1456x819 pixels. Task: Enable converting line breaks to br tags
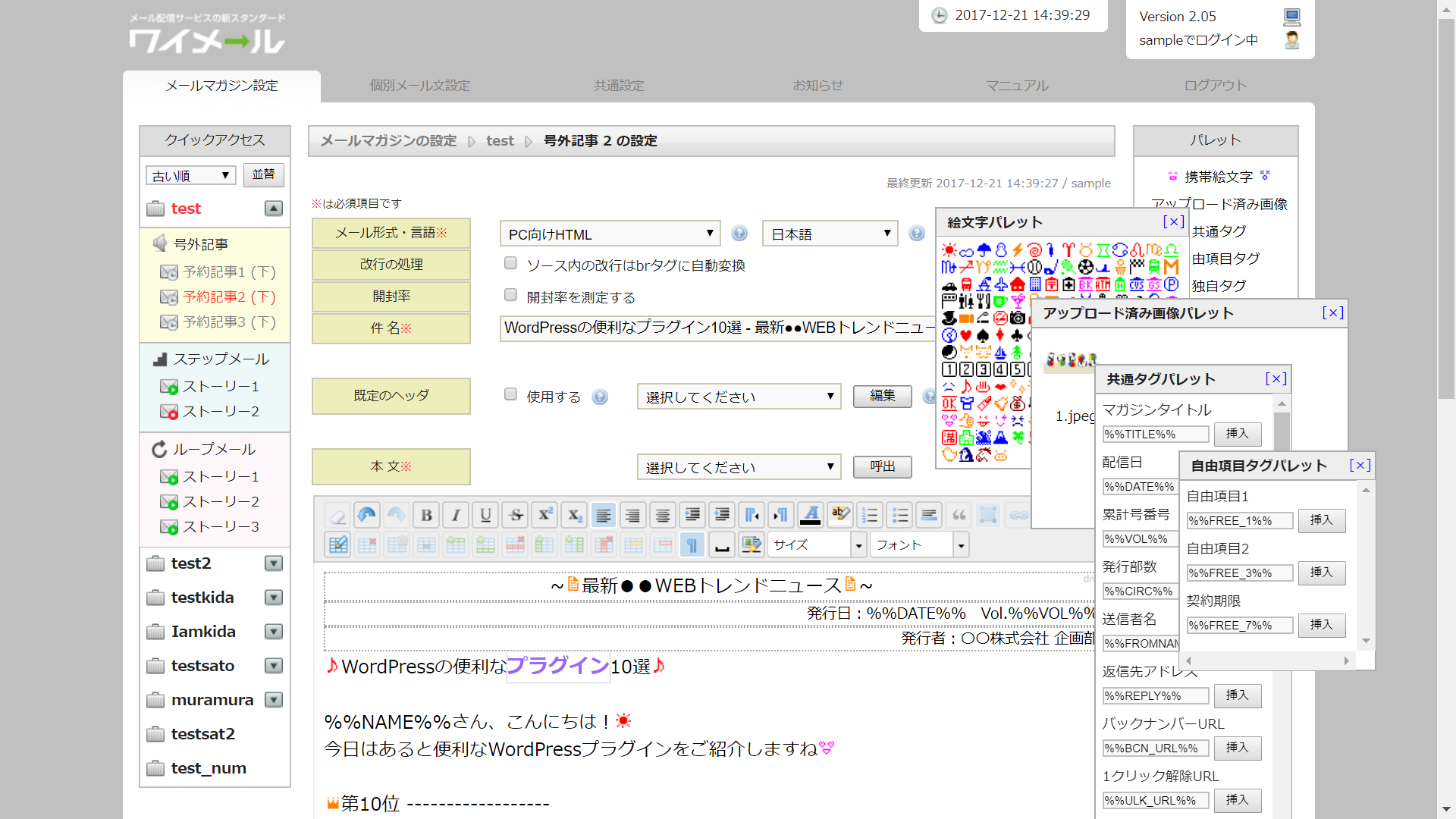coord(510,262)
